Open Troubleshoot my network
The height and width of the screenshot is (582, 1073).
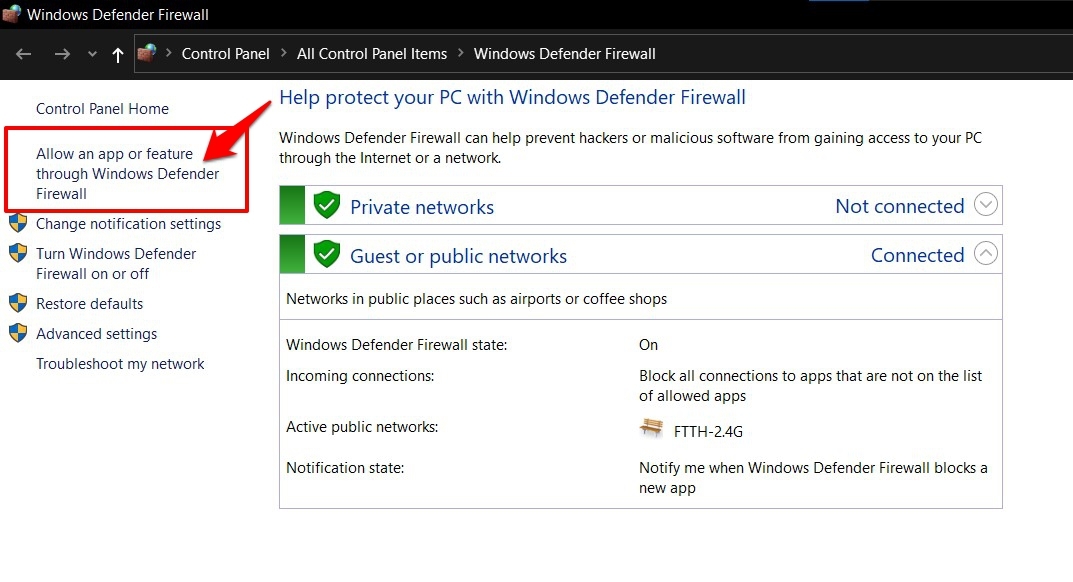pyautogui.click(x=120, y=364)
